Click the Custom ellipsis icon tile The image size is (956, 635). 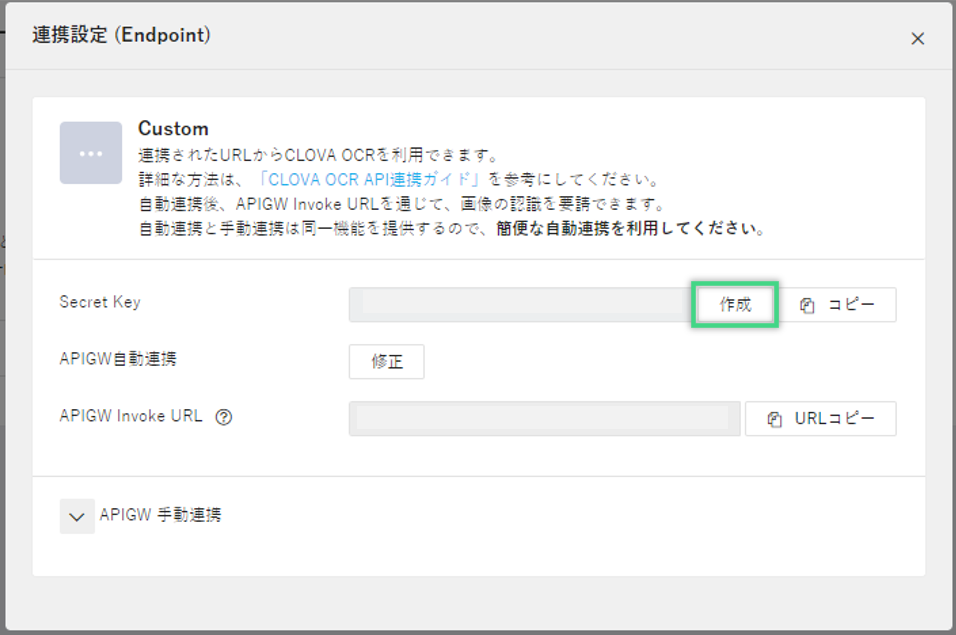90,153
